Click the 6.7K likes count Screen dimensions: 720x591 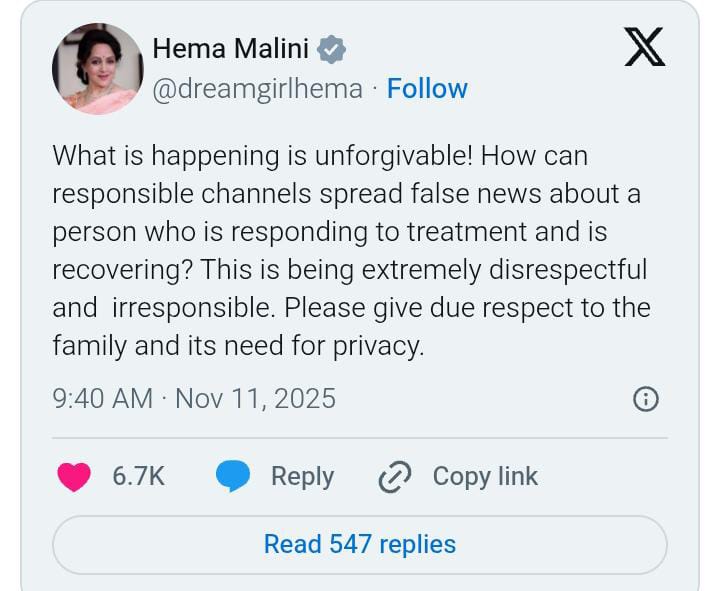click(x=138, y=477)
